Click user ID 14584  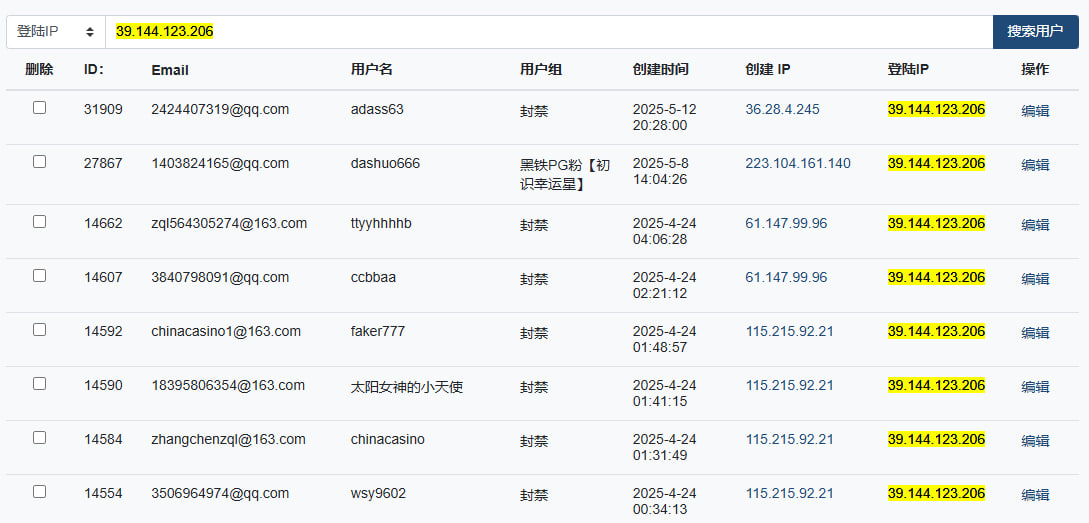click(103, 440)
